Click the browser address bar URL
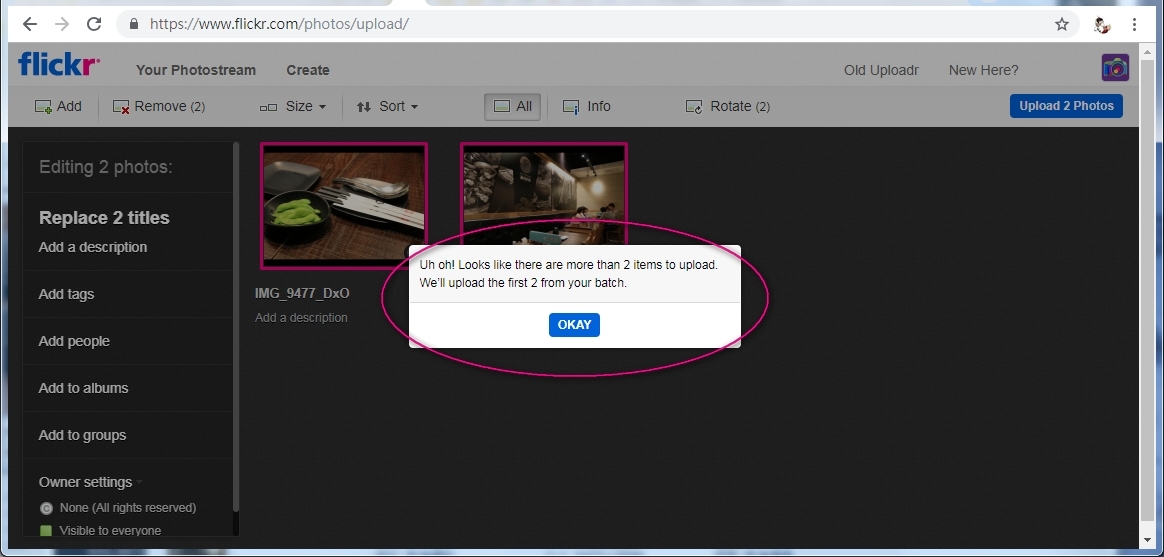 coord(279,24)
